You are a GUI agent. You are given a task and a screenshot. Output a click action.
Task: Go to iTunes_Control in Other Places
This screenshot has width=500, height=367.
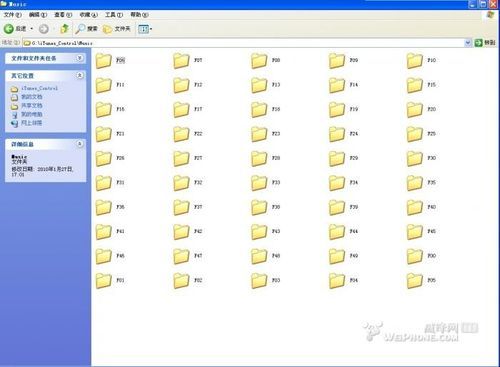point(39,88)
